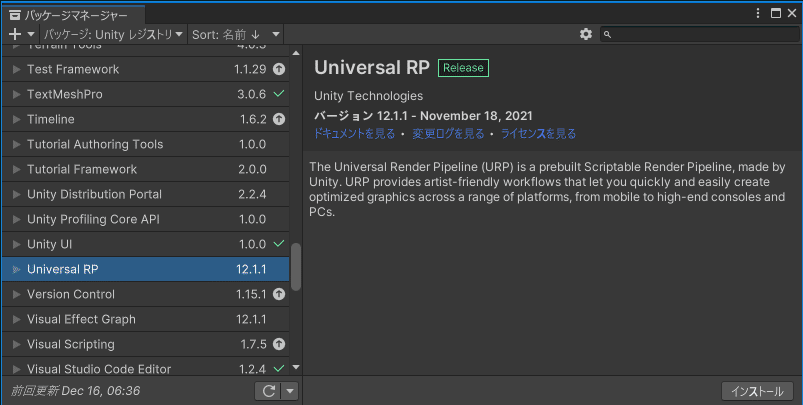This screenshot has height=405, width=803.
Task: Select the Tutorial Framework package
Action: coord(146,169)
